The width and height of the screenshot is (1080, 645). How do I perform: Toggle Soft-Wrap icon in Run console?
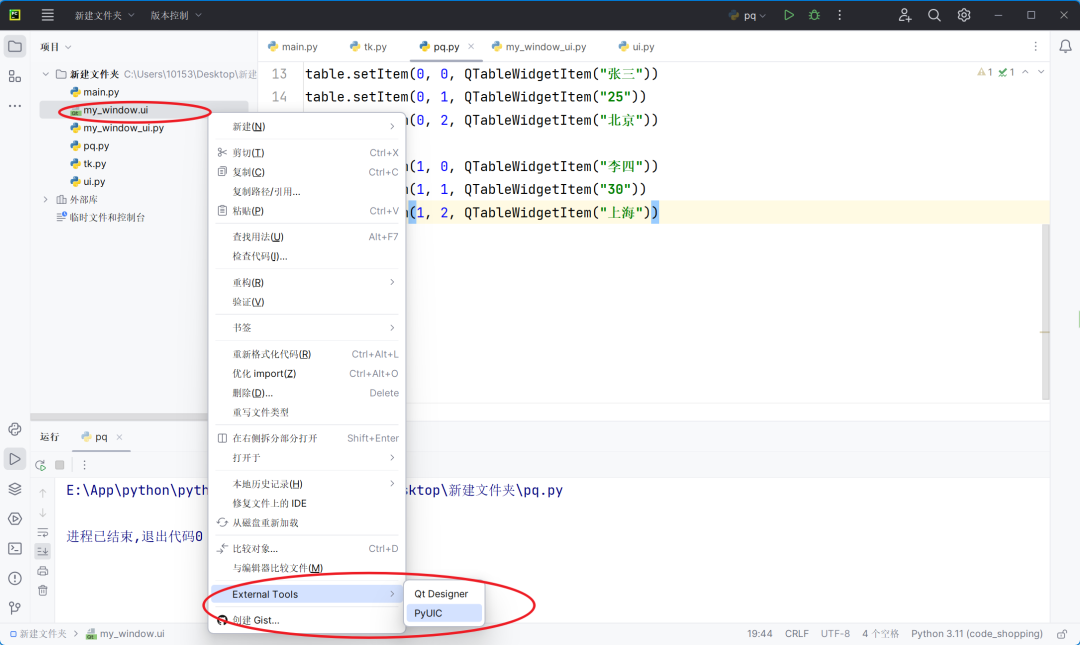tap(43, 532)
